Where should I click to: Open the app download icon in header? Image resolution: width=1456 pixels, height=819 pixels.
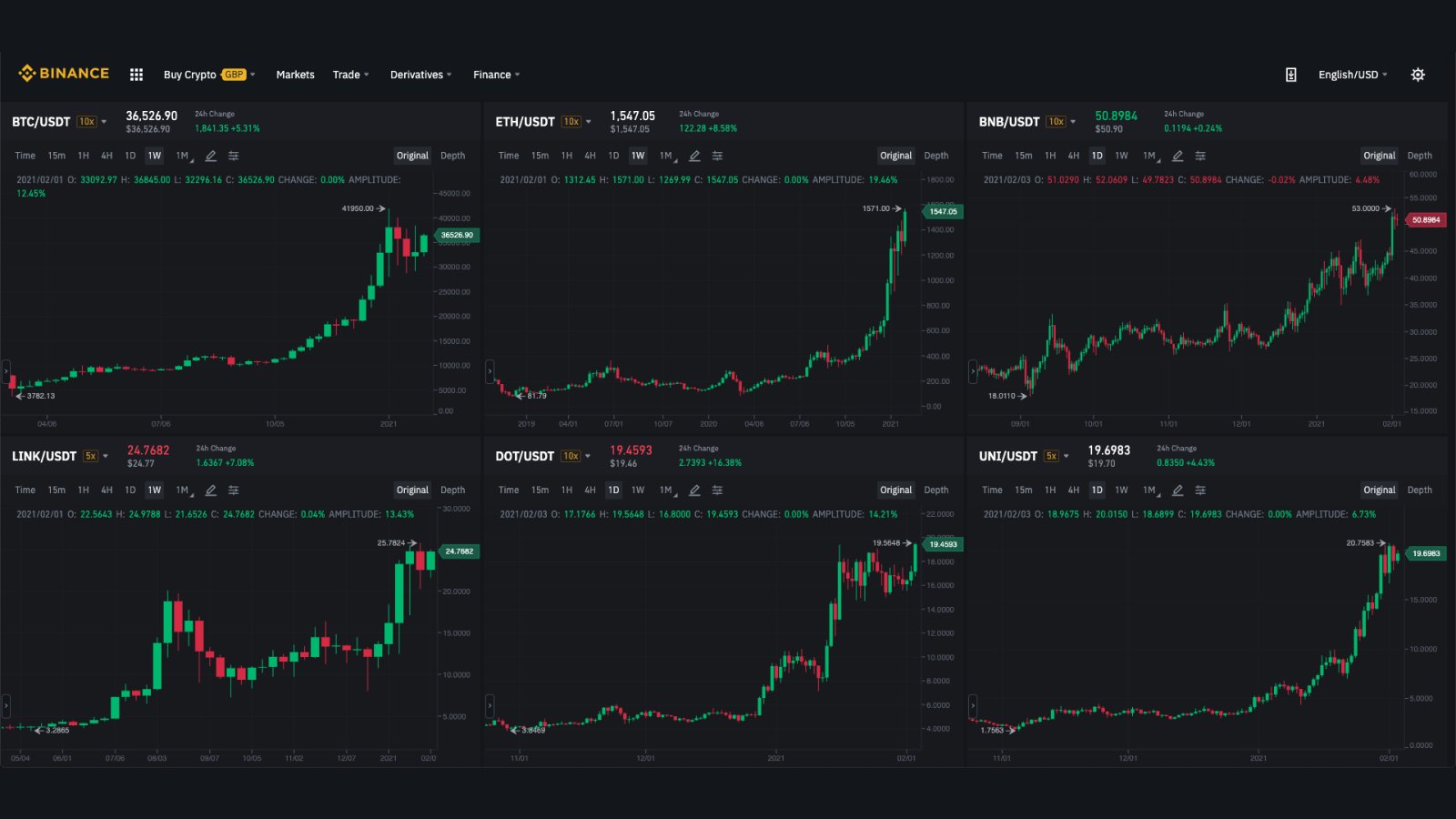[x=1290, y=75]
